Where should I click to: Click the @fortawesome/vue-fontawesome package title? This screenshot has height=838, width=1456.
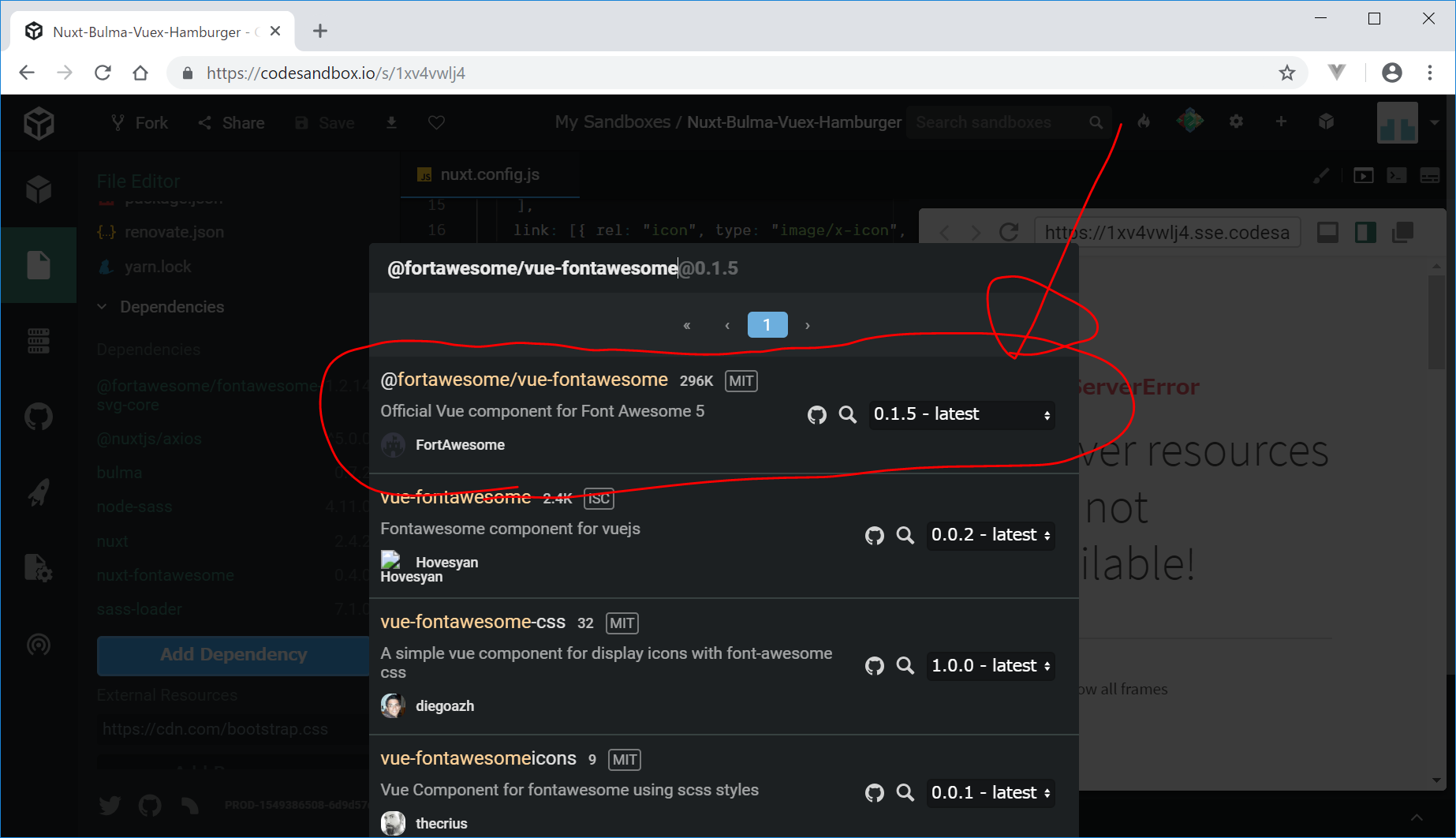coord(524,380)
